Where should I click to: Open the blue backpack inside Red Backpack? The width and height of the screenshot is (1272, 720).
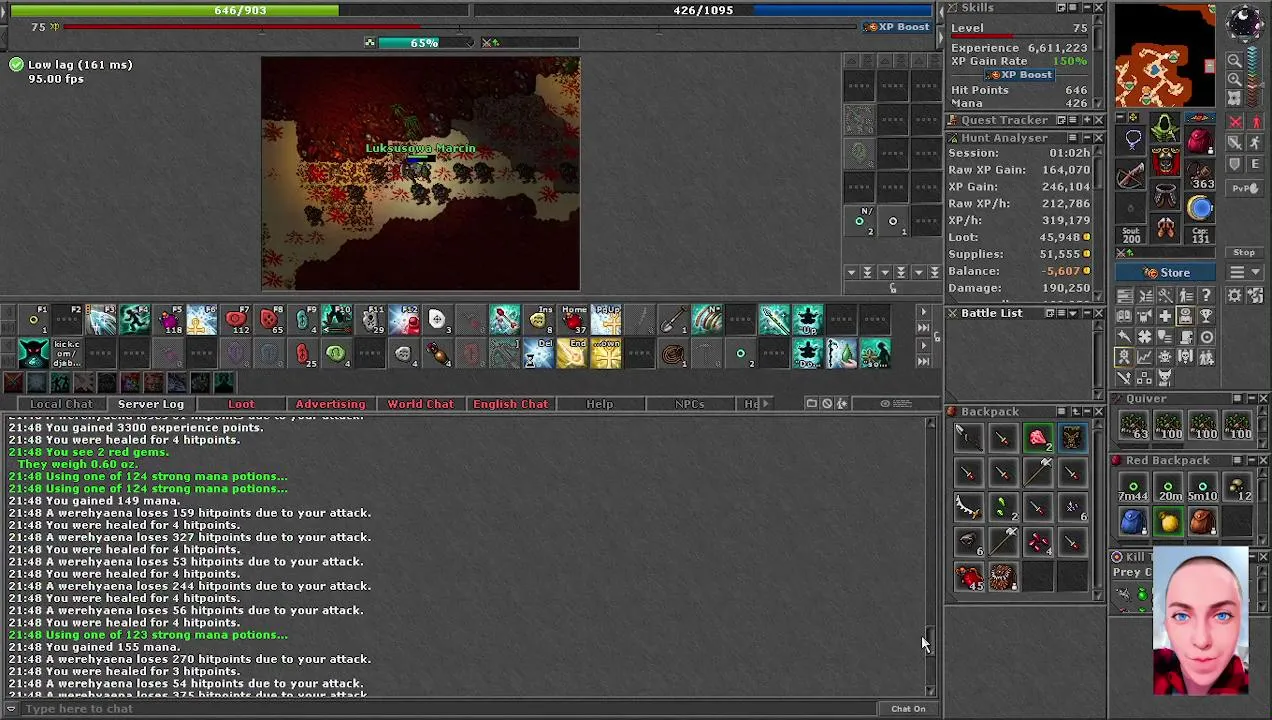1133,522
